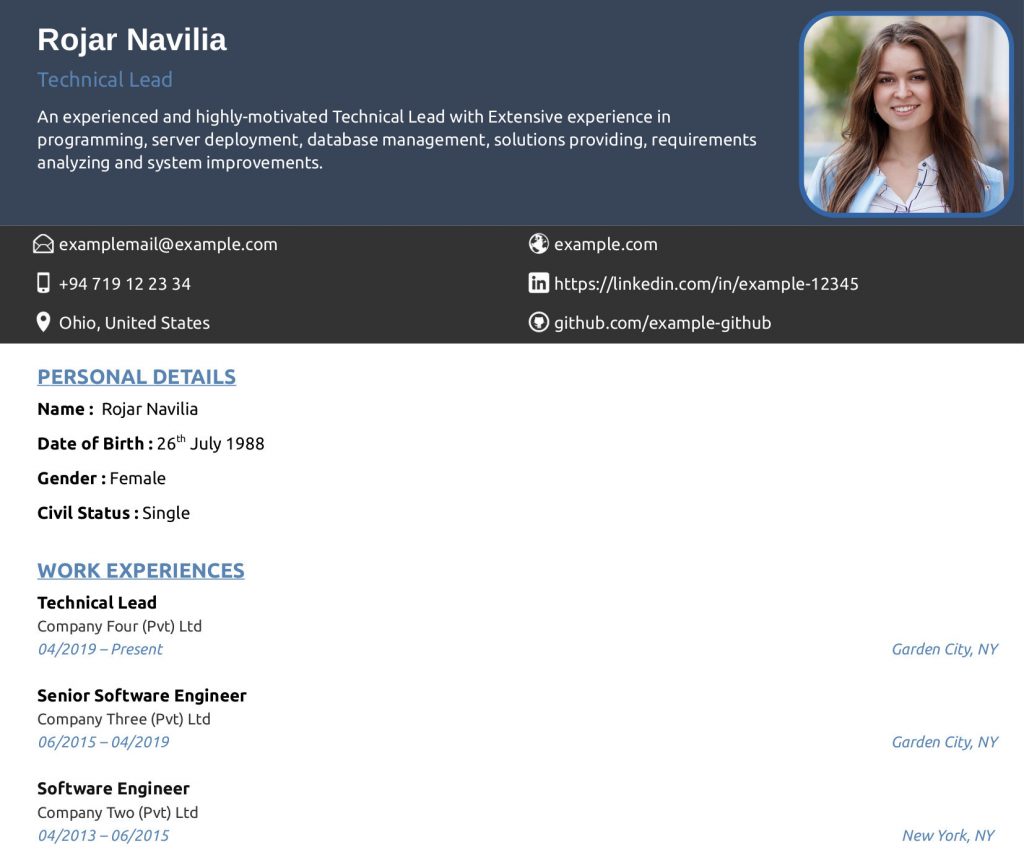The image size is (1024, 860).
Task: Visit the example.com website link
Action: pyautogui.click(x=605, y=244)
